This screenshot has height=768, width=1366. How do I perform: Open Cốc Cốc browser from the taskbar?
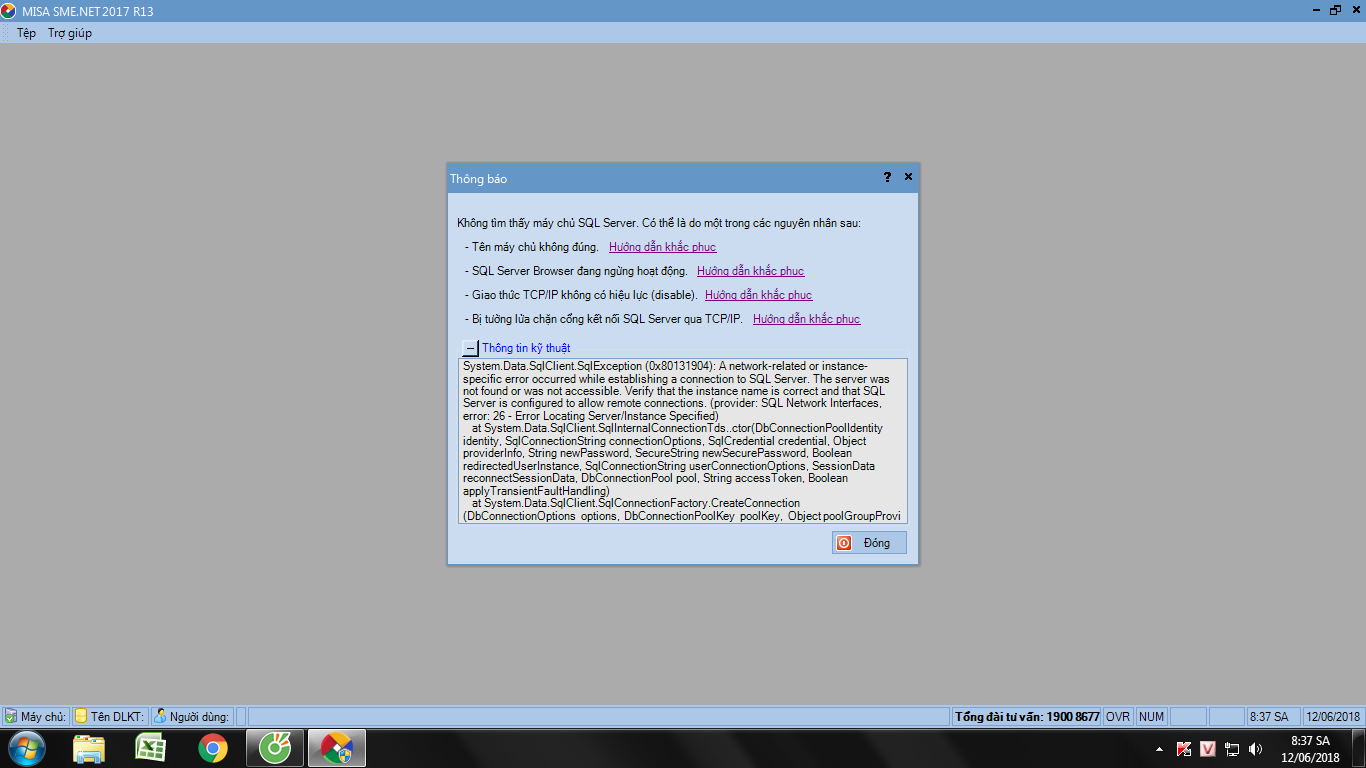(274, 748)
